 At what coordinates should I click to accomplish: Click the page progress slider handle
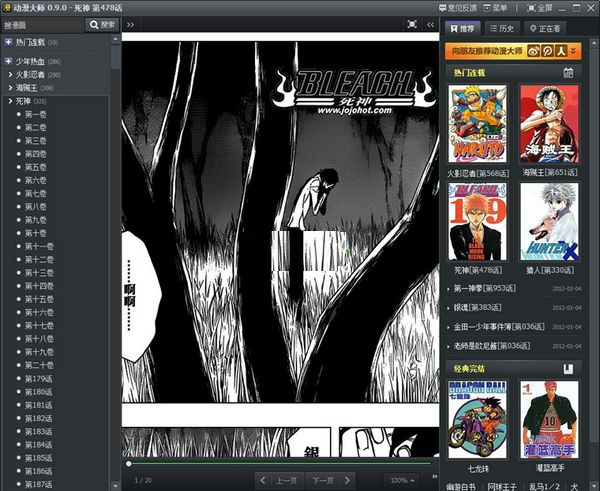(129, 464)
